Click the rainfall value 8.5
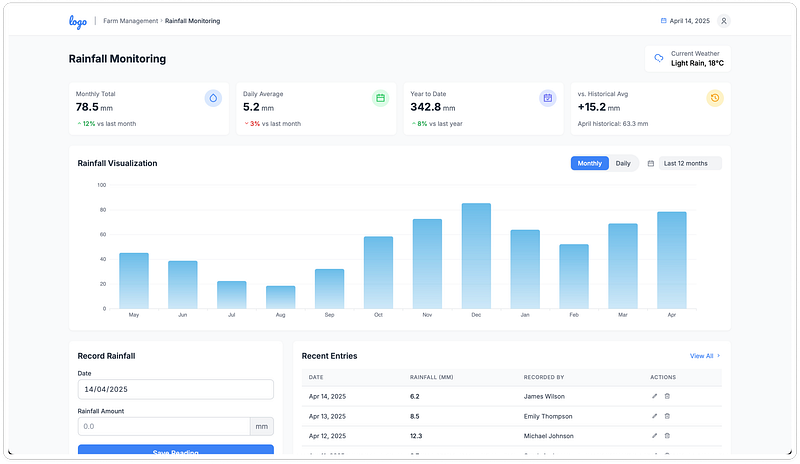This screenshot has width=800, height=464. click(414, 416)
